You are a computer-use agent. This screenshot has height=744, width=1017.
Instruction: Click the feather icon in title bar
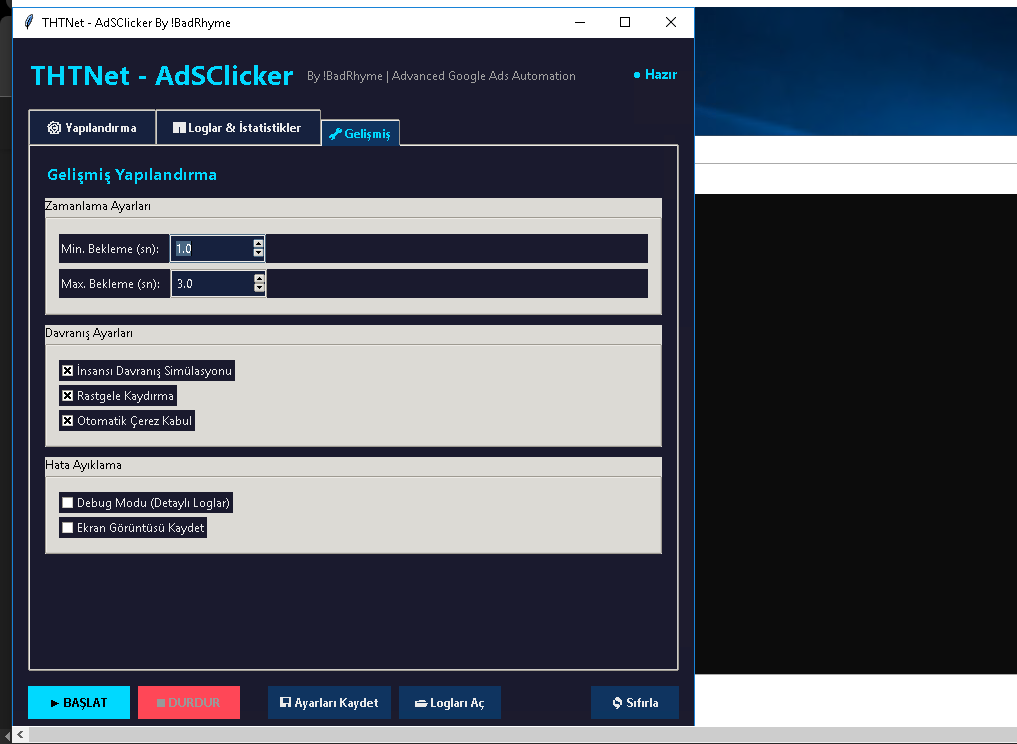click(x=29, y=22)
